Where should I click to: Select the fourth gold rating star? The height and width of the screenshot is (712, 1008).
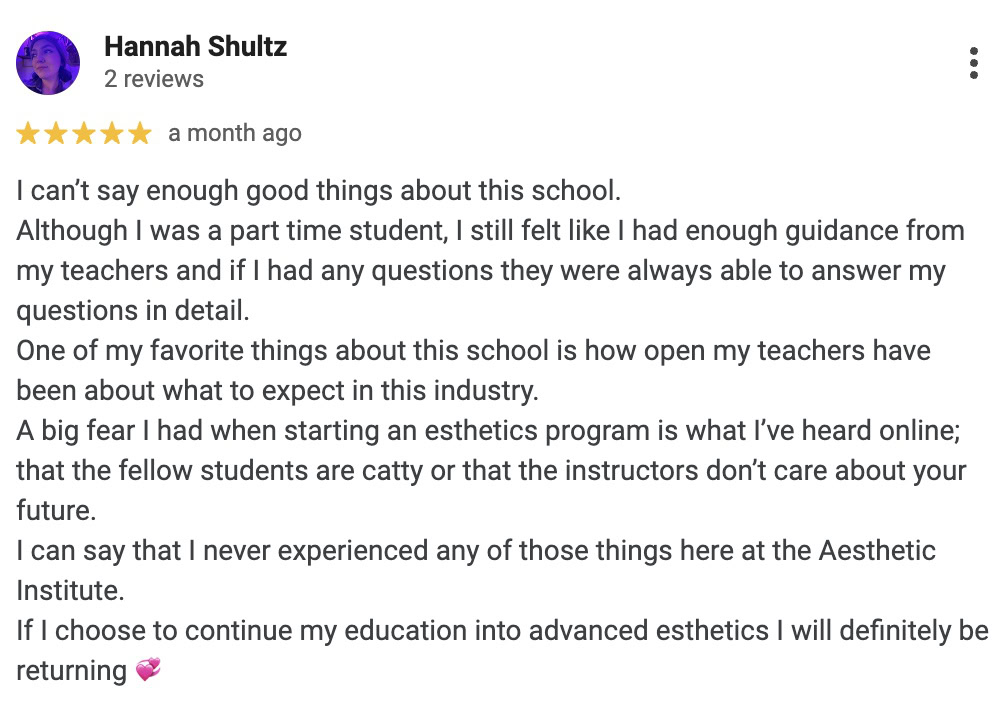coord(112,134)
